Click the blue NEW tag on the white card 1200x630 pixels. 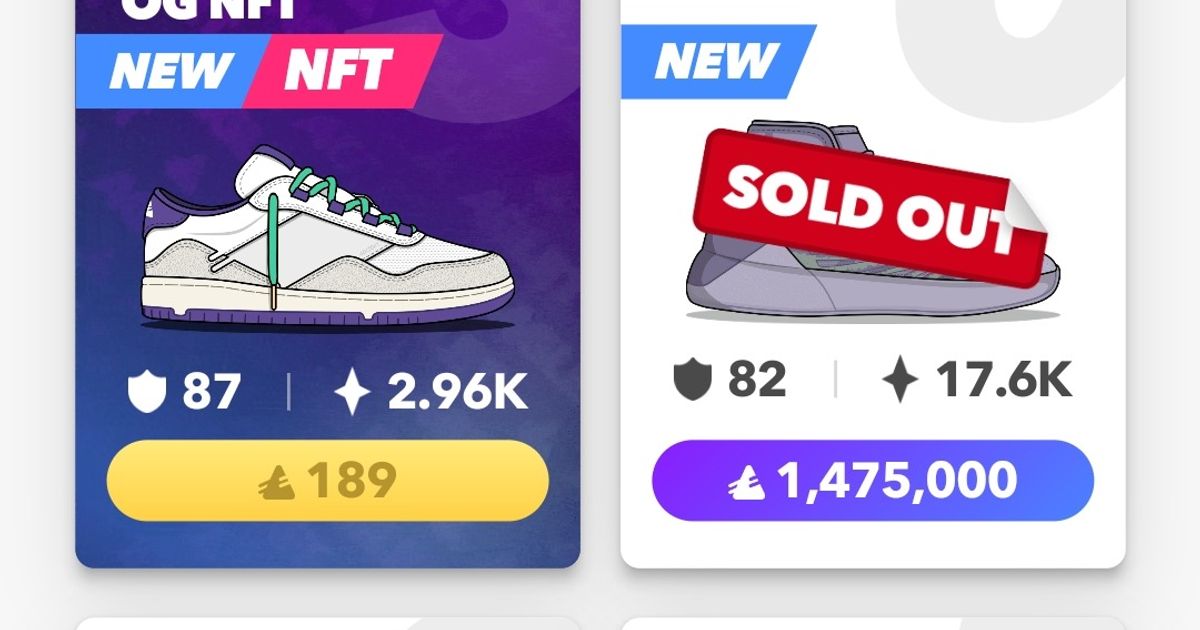(x=717, y=62)
